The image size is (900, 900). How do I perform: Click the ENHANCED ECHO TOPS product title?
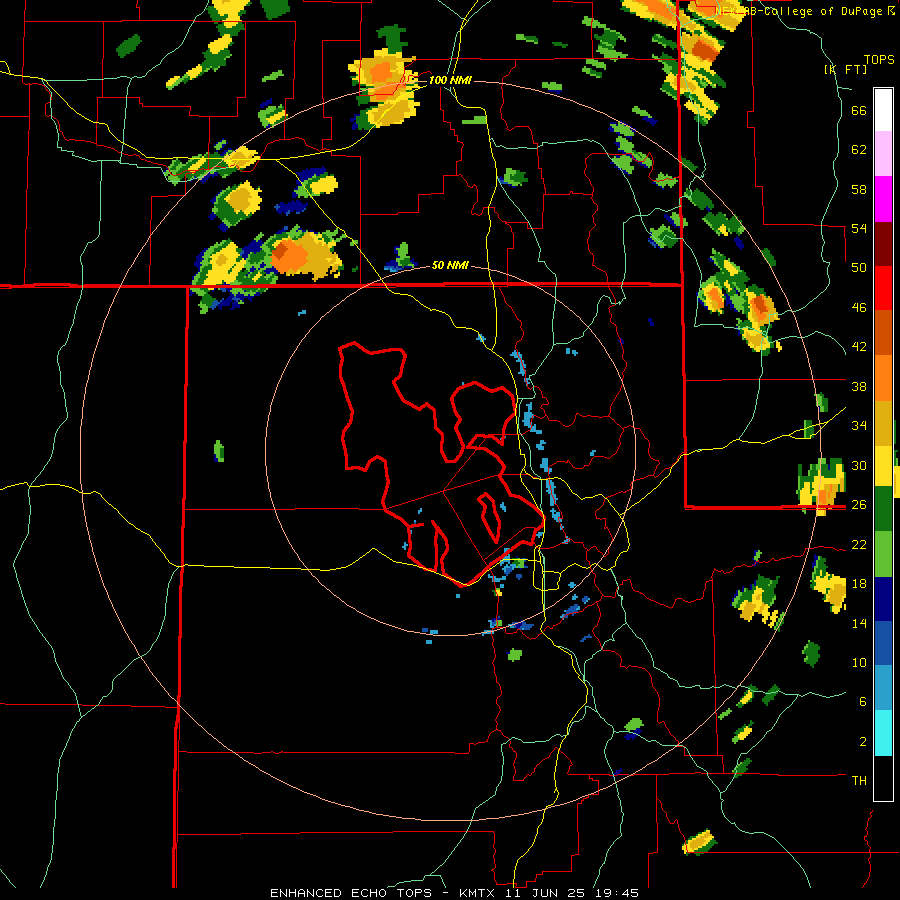(x=351, y=893)
